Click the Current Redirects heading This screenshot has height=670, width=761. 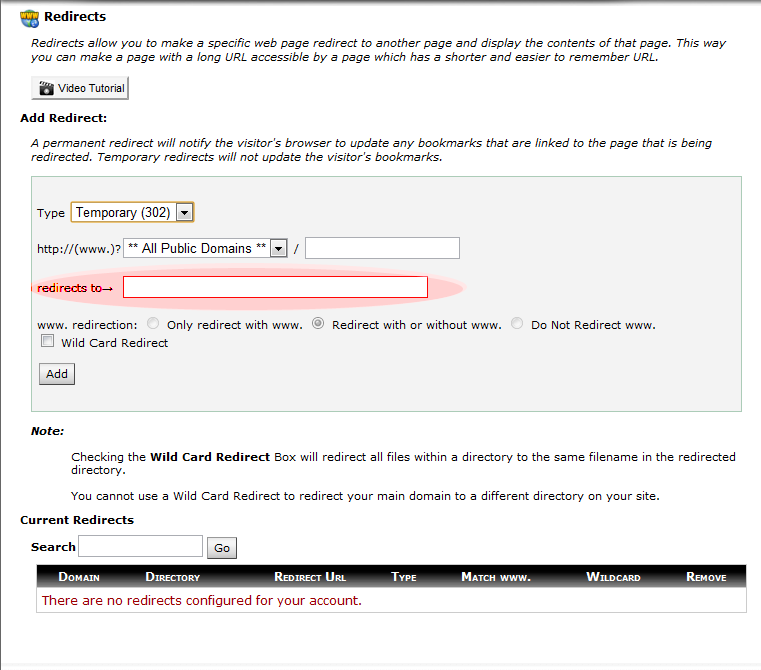point(77,520)
